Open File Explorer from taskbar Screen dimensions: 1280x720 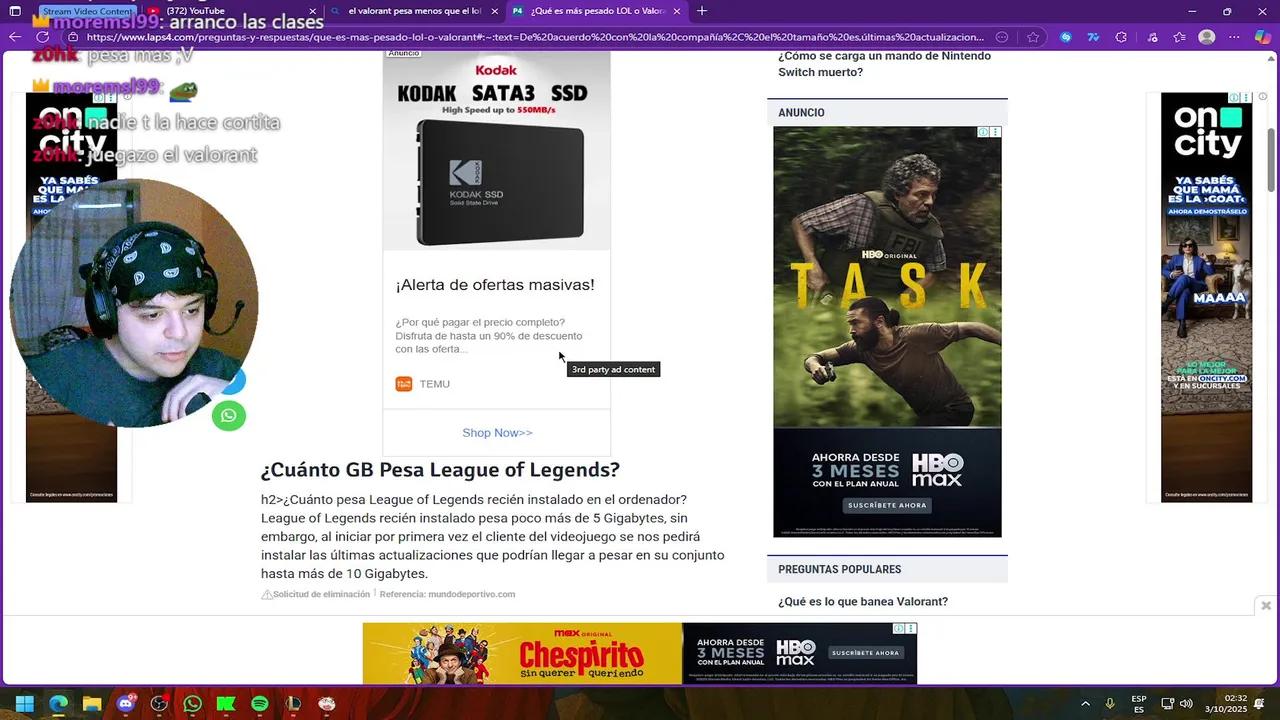pyautogui.click(x=92, y=704)
